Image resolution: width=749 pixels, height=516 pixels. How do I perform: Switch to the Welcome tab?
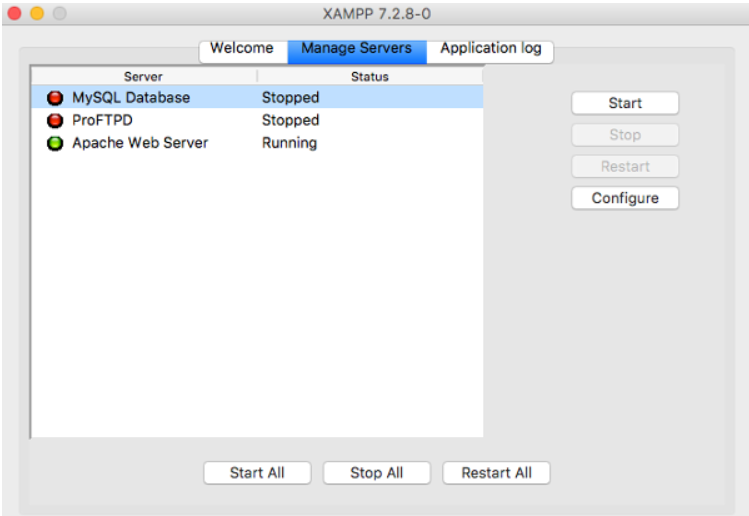tap(243, 49)
